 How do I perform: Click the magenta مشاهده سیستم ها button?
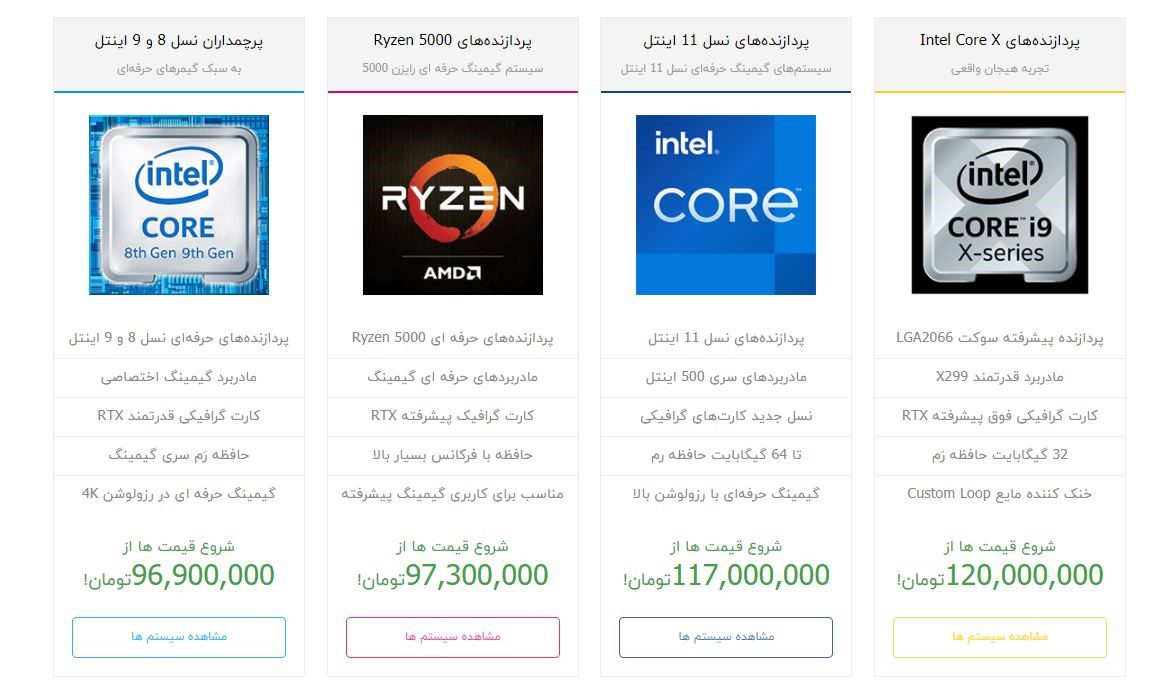[452, 637]
